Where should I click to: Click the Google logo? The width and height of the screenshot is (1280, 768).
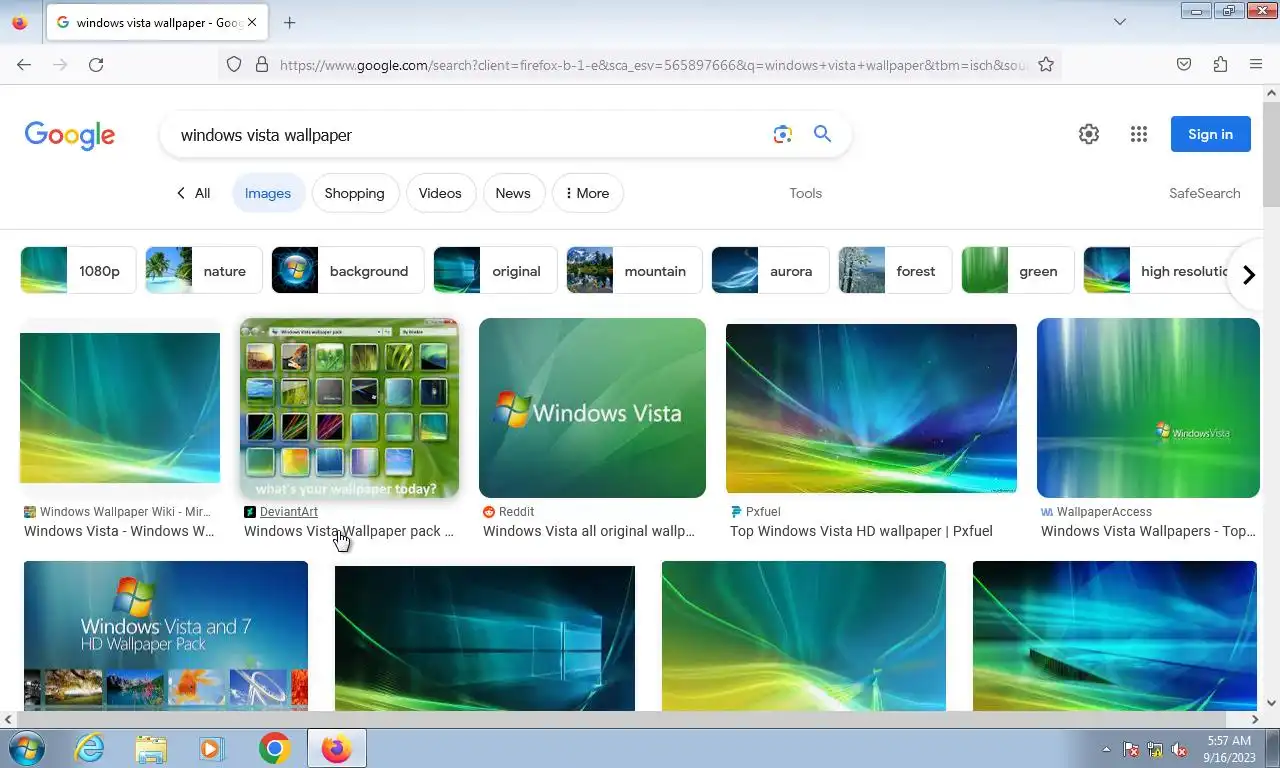70,135
